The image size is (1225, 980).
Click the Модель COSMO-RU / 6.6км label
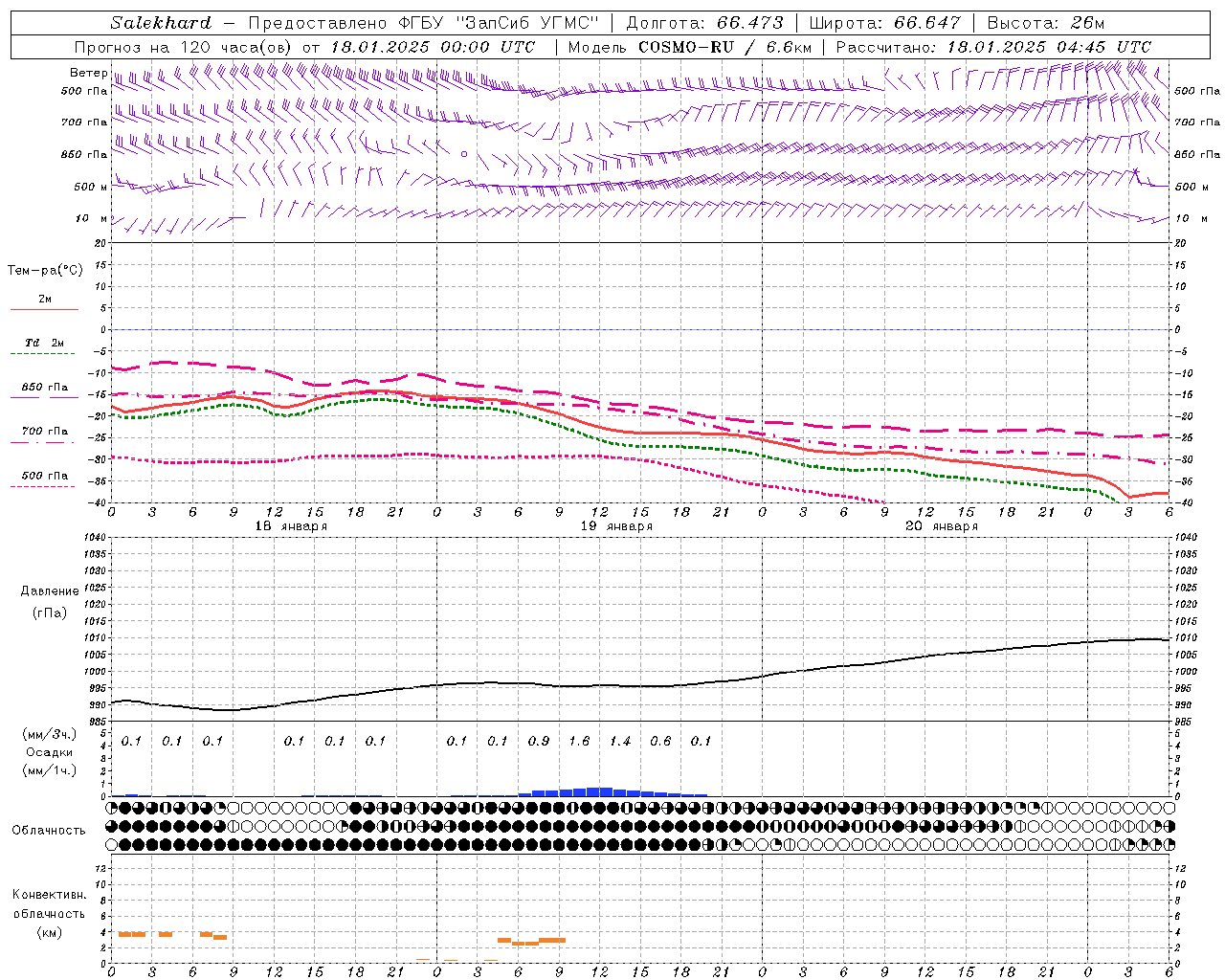(x=689, y=47)
